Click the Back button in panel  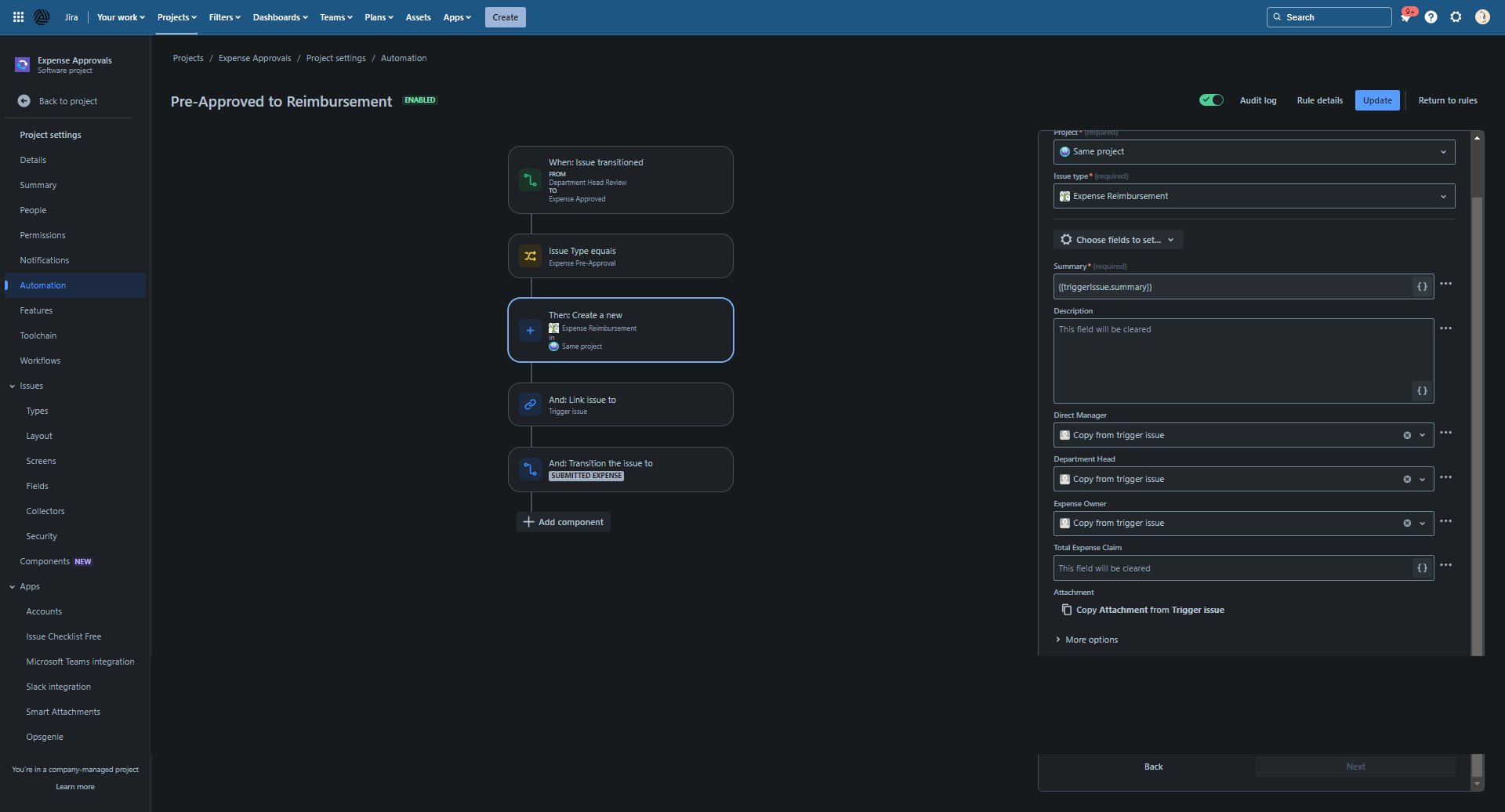coord(1153,767)
